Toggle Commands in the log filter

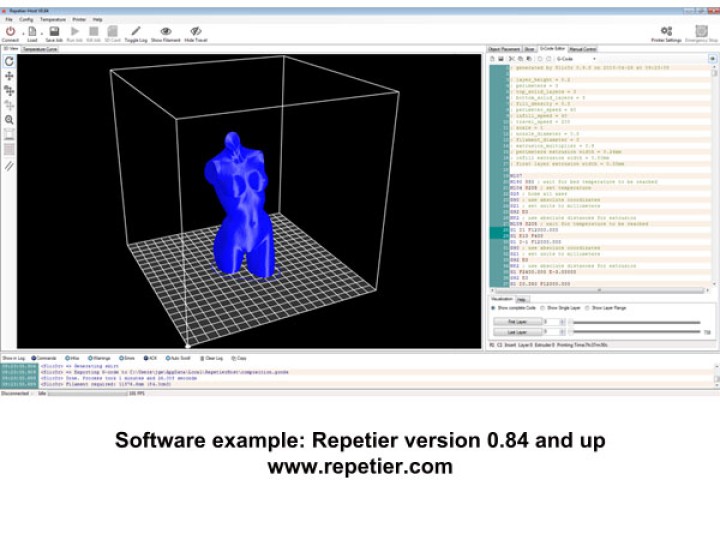(44, 358)
